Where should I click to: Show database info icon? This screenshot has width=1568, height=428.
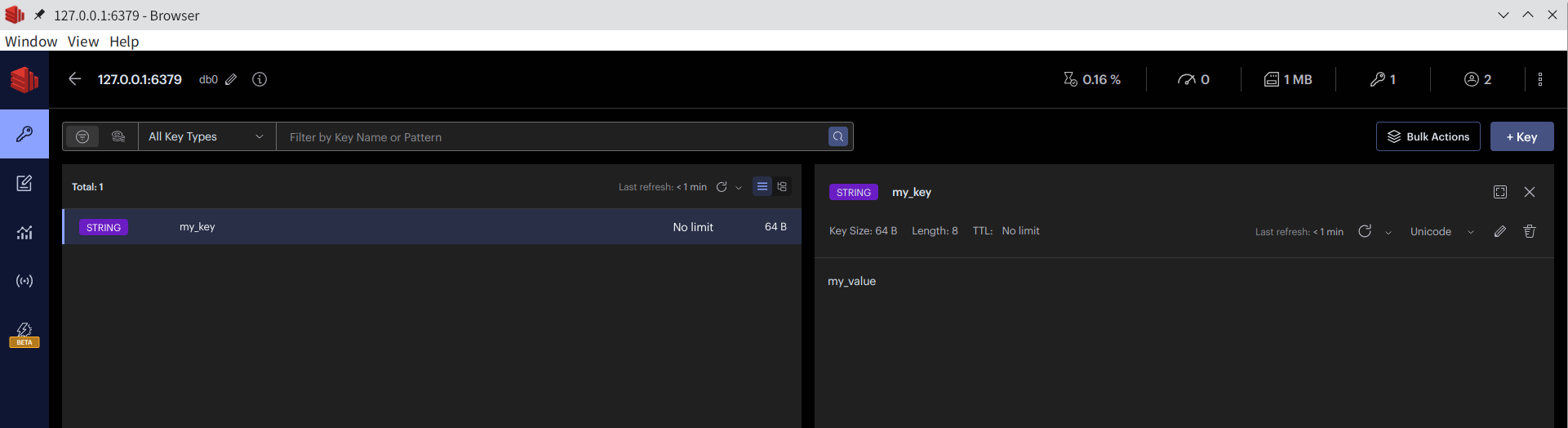click(x=260, y=79)
